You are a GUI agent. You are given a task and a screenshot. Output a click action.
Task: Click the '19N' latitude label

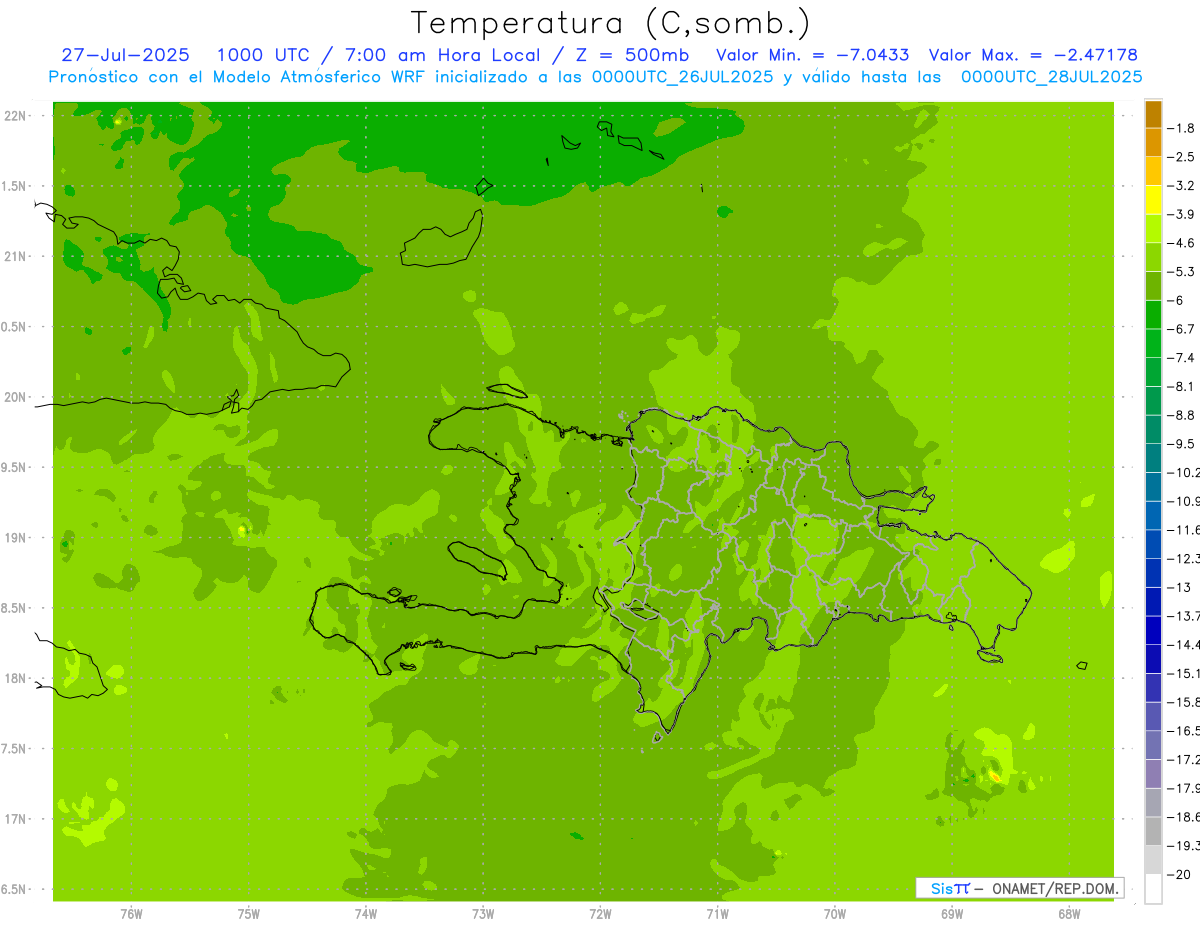(x=15, y=538)
